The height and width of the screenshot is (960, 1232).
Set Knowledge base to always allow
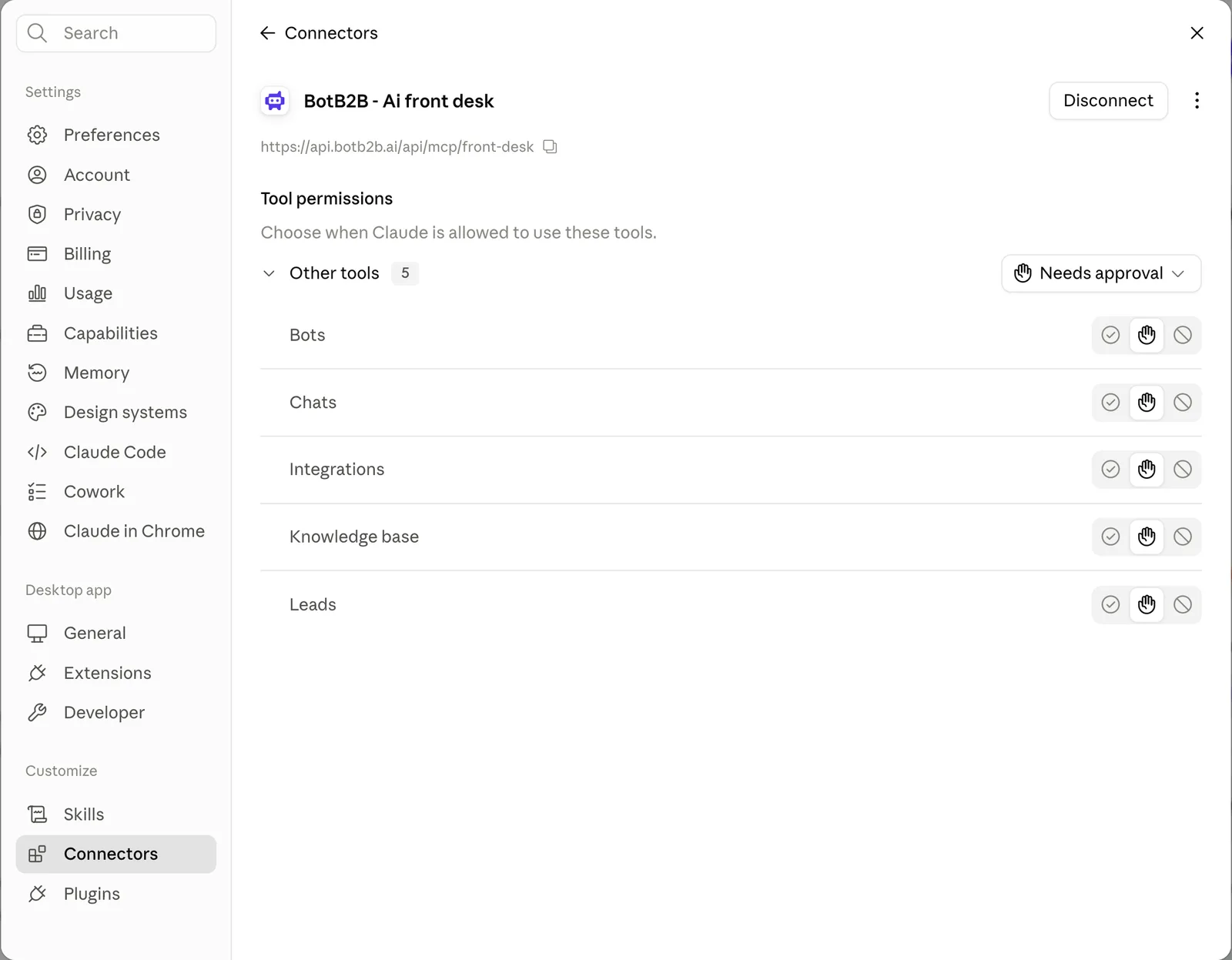1110,537
